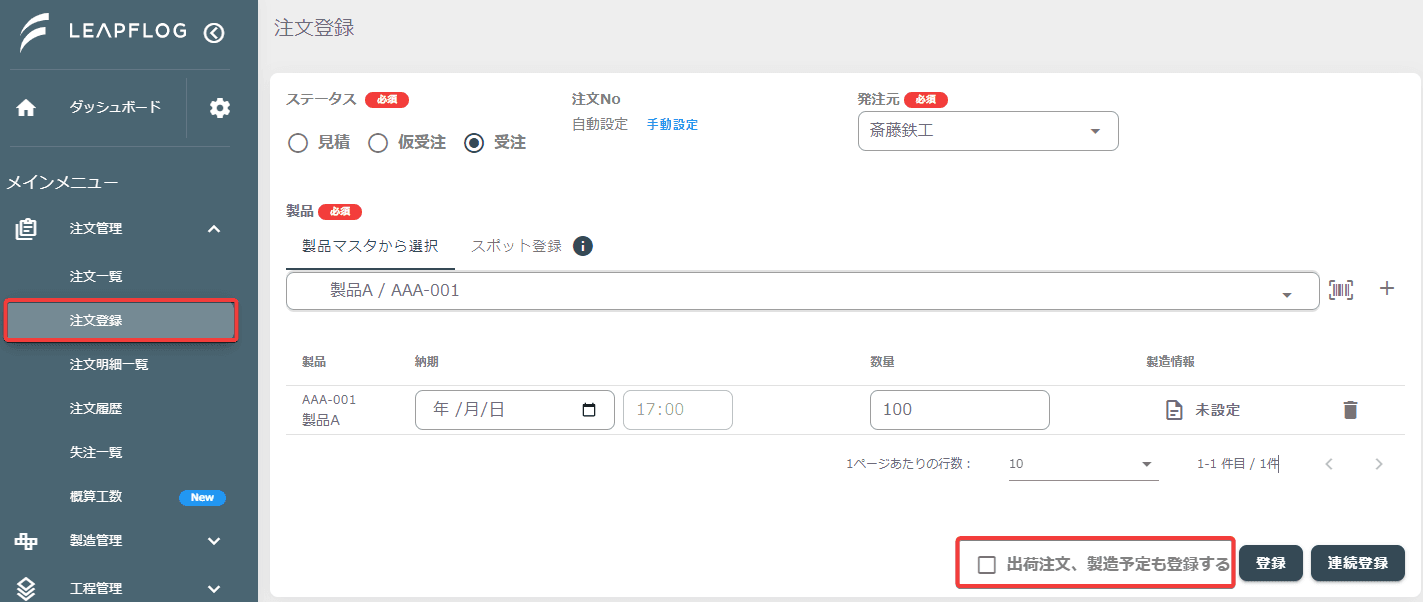This screenshot has height=602, width=1423.
Task: Open 未設定 manufacturing info document icon
Action: tap(1175, 410)
